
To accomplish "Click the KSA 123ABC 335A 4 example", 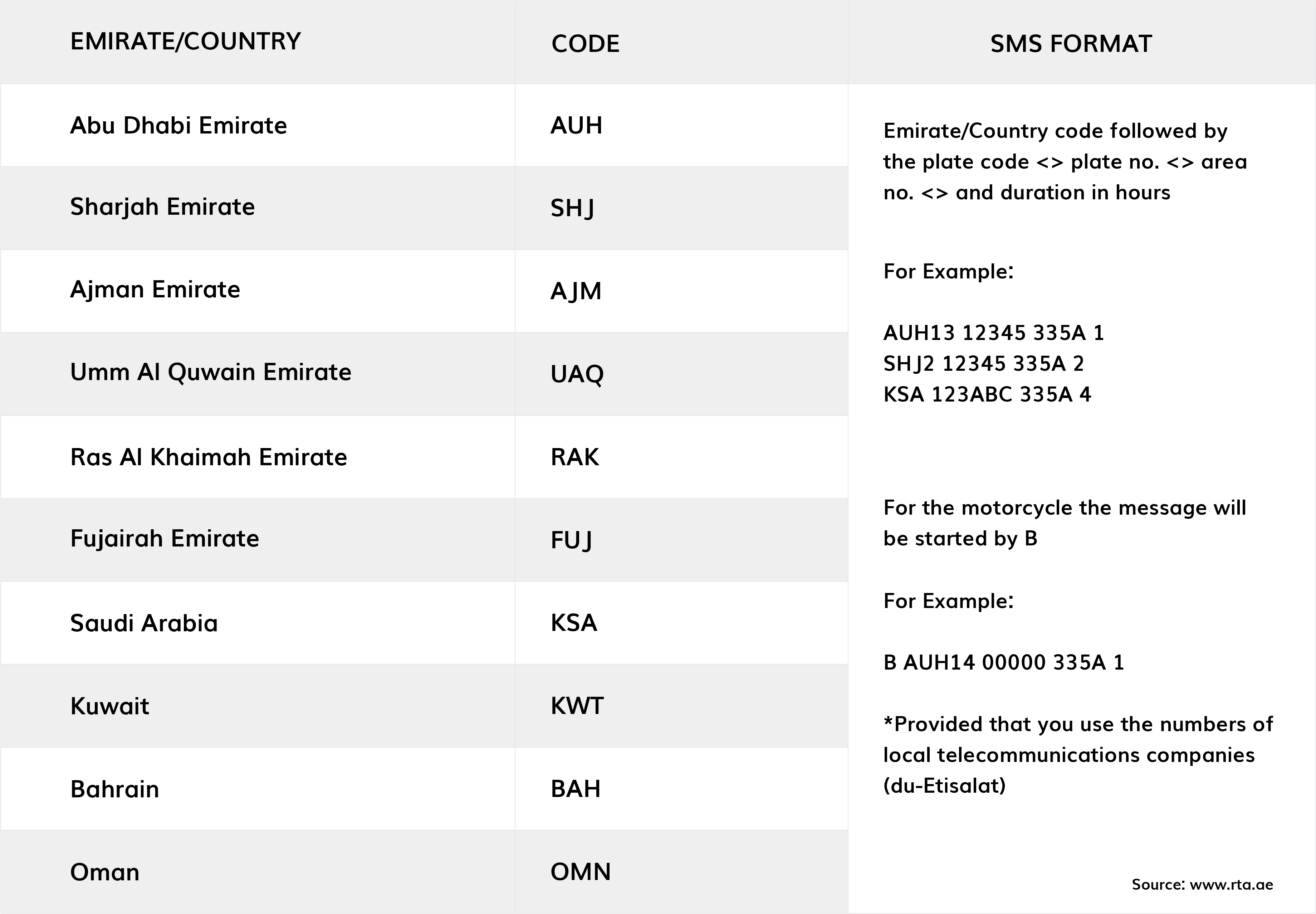I will pyautogui.click(x=987, y=395).
